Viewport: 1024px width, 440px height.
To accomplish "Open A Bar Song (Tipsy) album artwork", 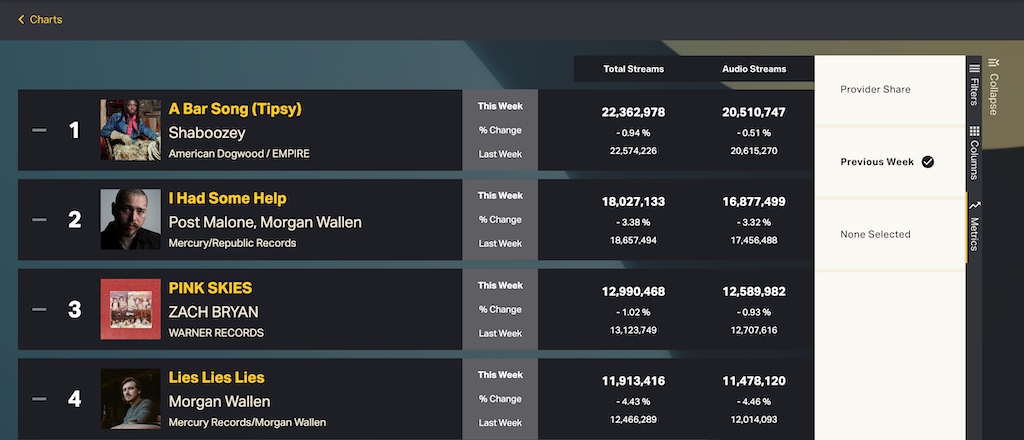I will [130, 130].
